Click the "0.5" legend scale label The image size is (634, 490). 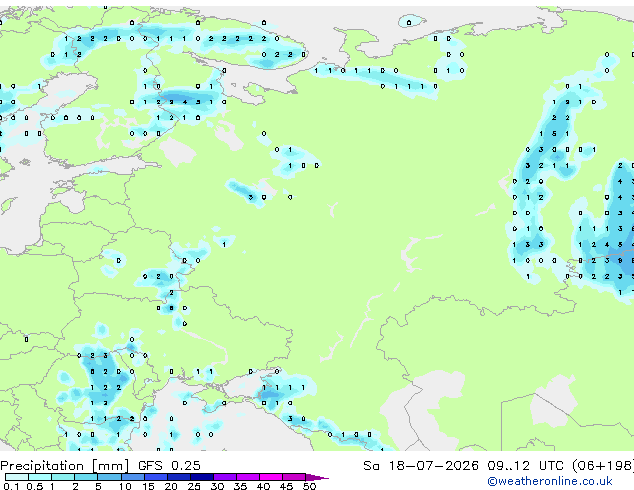(x=35, y=486)
